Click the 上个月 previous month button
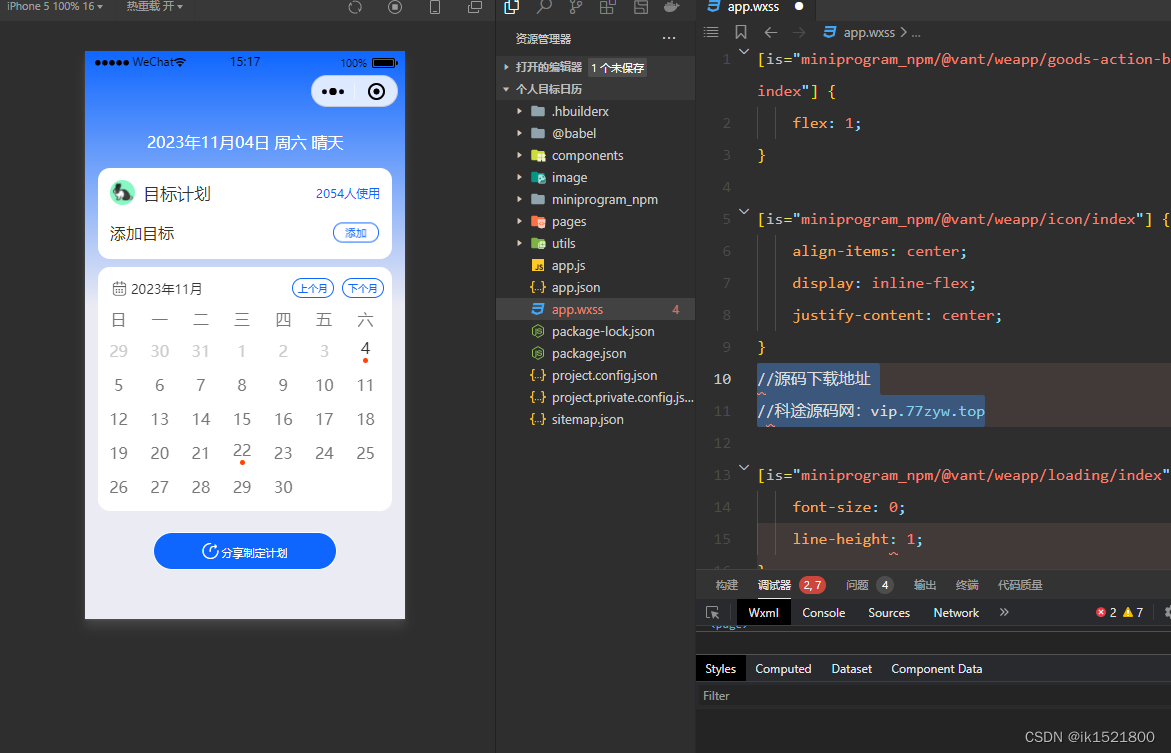This screenshot has height=753, width=1171. [312, 288]
